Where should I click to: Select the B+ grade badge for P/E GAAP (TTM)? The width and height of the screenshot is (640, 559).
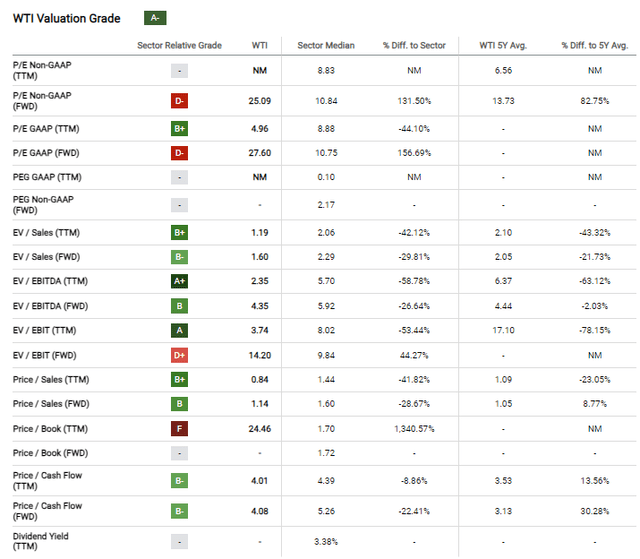tap(180, 127)
